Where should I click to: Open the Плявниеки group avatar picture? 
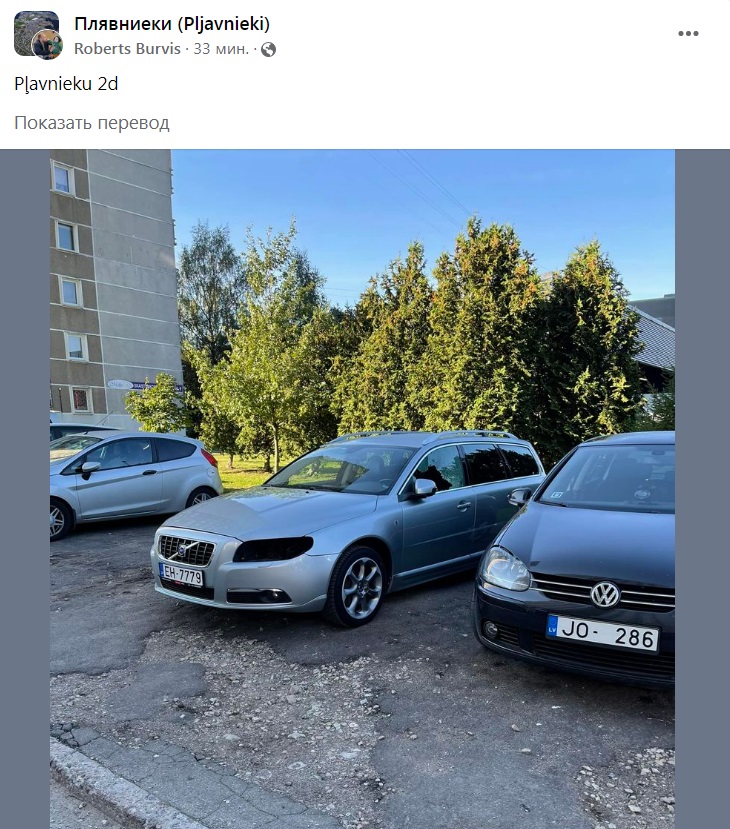36,33
